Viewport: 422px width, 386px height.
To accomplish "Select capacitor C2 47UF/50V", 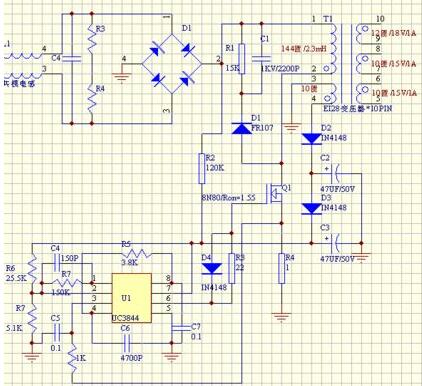I will click(x=336, y=173).
